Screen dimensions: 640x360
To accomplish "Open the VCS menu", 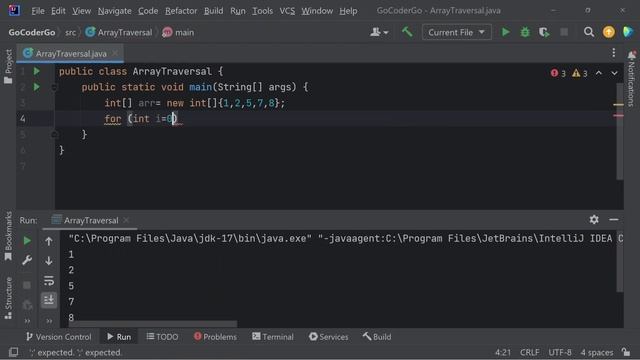I will (287, 11).
